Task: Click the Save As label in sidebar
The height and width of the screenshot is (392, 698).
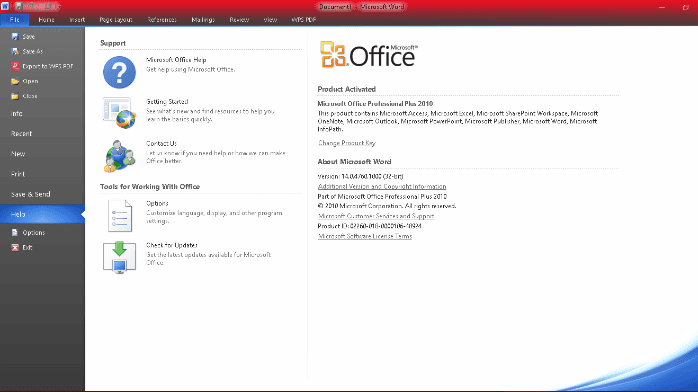Action: (x=32, y=51)
